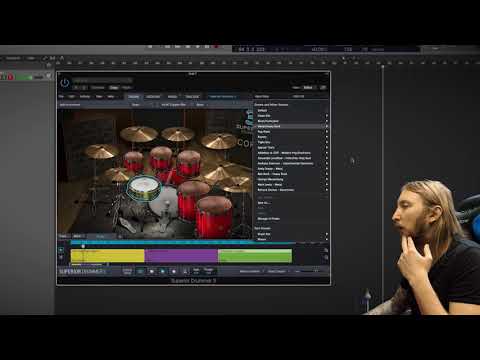Open the Drums tab in Superior Drummer
Screen dimensions: 480x360
[x=134, y=97]
